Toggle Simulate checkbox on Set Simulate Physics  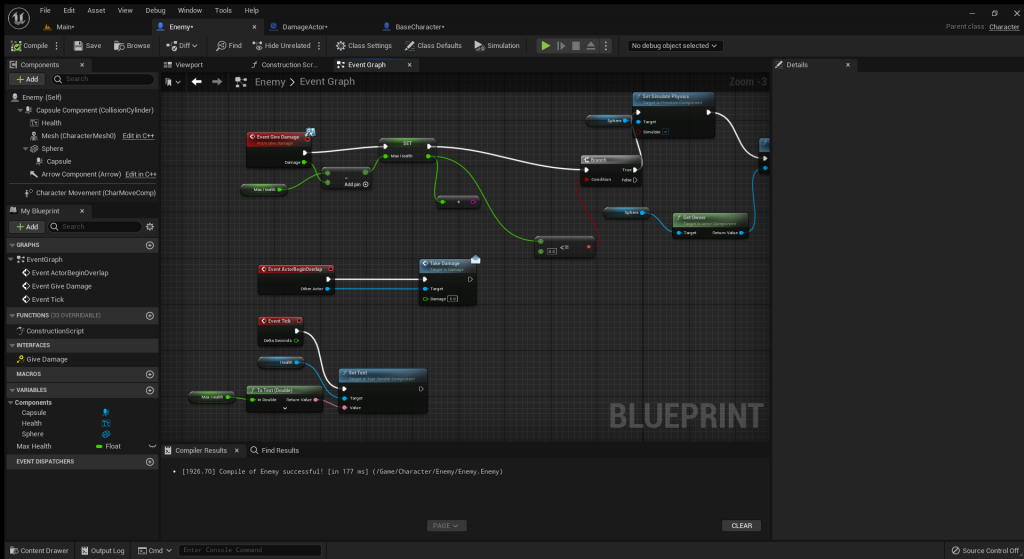[x=665, y=132]
